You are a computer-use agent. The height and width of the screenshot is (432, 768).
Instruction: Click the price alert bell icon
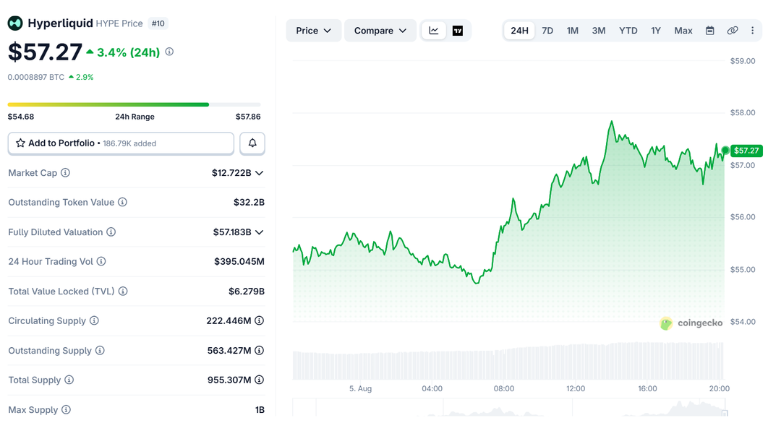252,143
